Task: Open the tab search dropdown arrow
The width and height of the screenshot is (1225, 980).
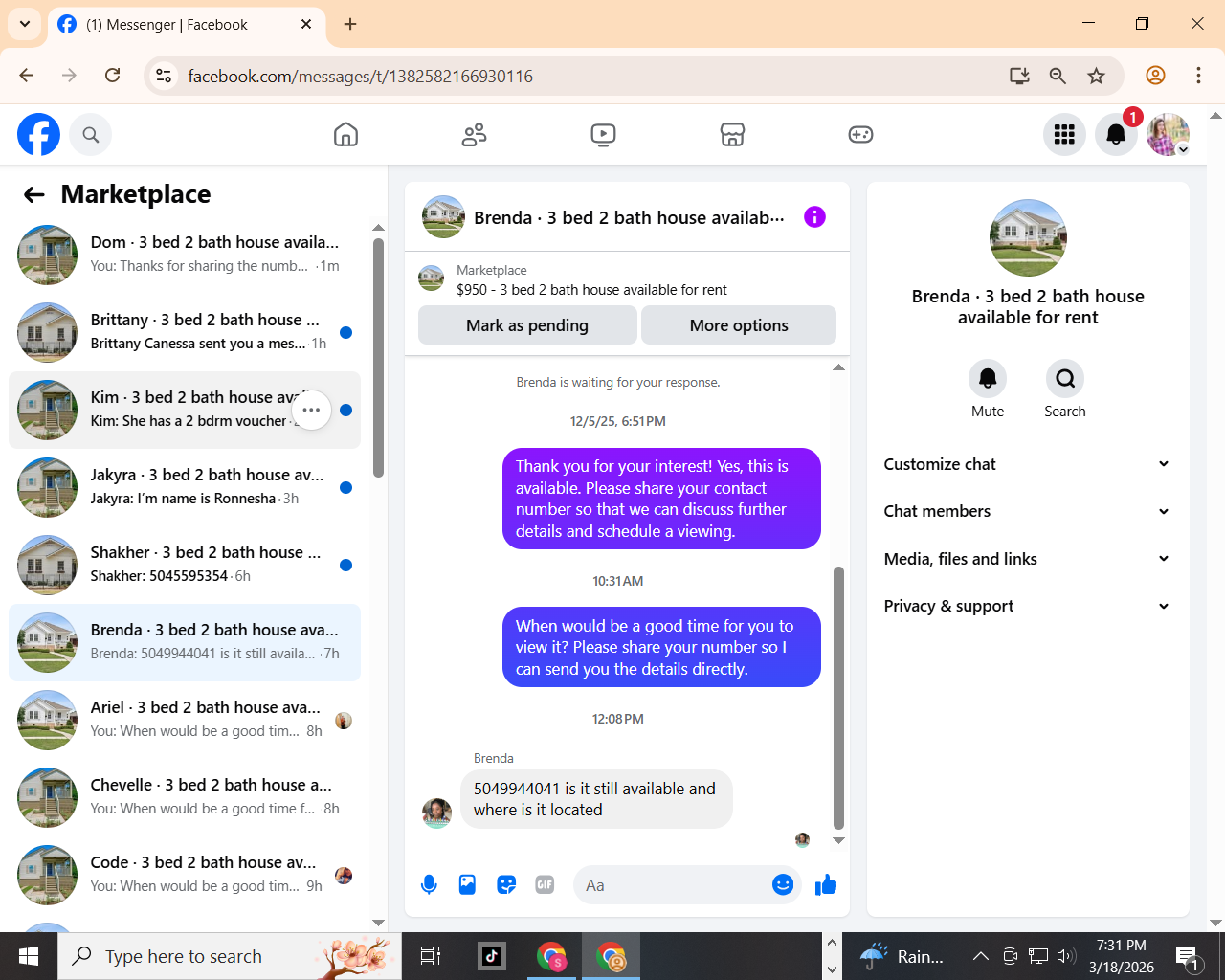Action: coord(25,24)
